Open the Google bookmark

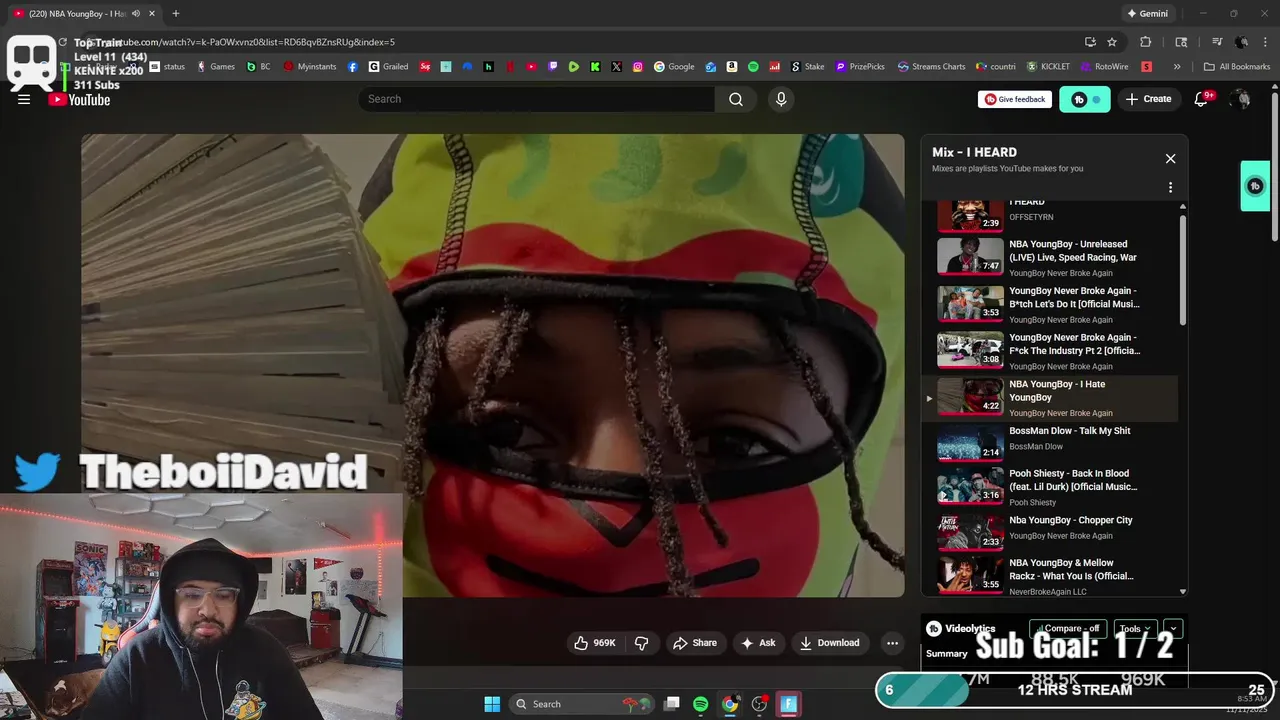click(674, 67)
